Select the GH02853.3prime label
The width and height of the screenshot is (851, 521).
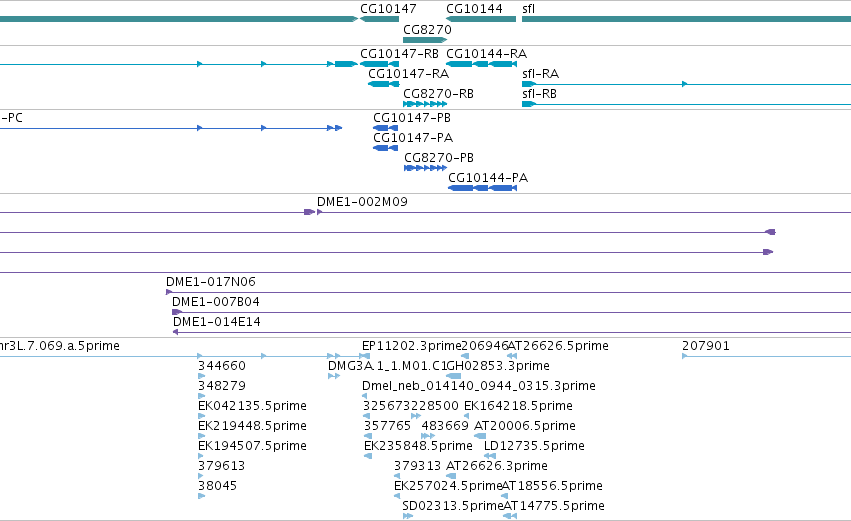(498, 366)
